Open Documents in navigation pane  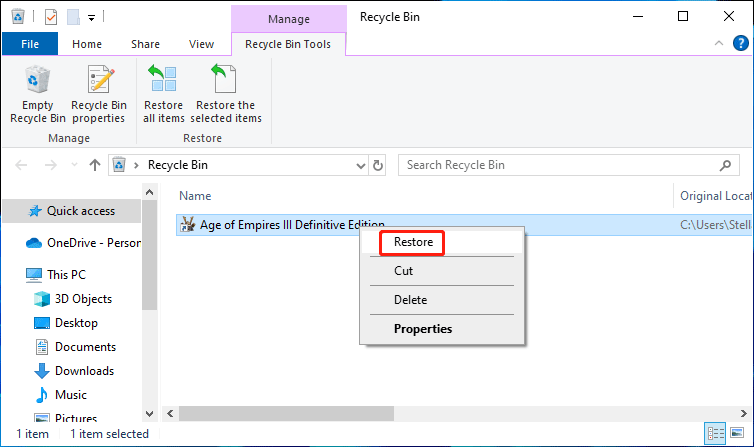pyautogui.click(x=86, y=347)
